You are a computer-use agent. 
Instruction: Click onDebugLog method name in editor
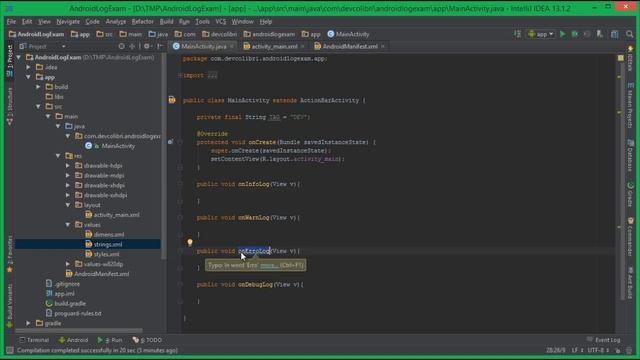click(x=256, y=284)
